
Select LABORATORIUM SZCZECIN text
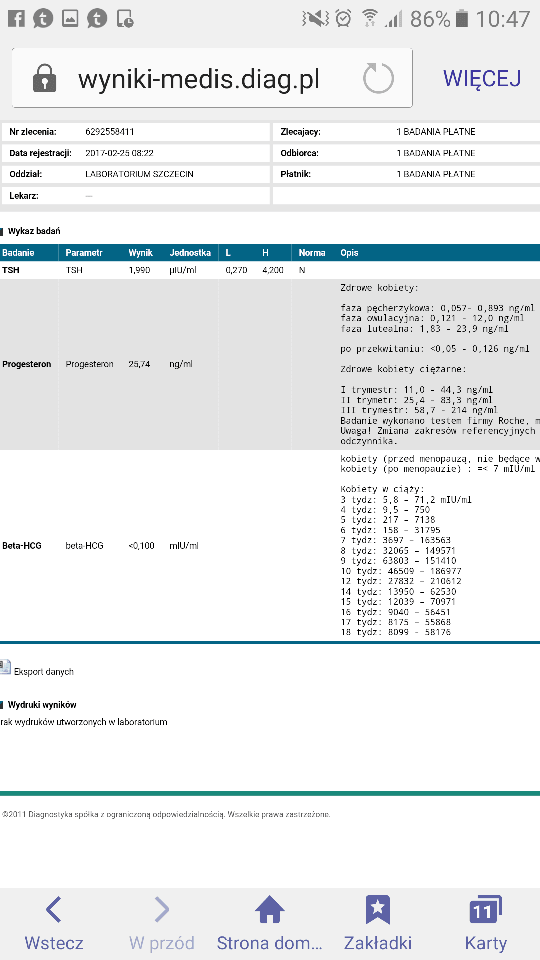click(139, 174)
